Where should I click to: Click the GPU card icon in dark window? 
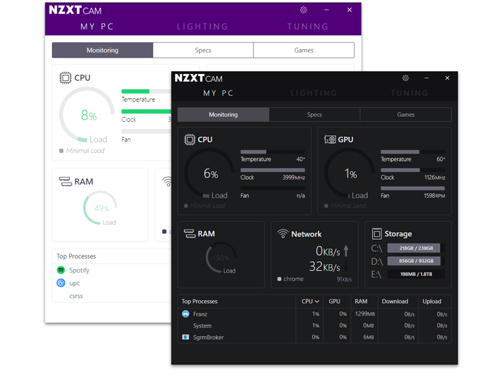[x=330, y=139]
